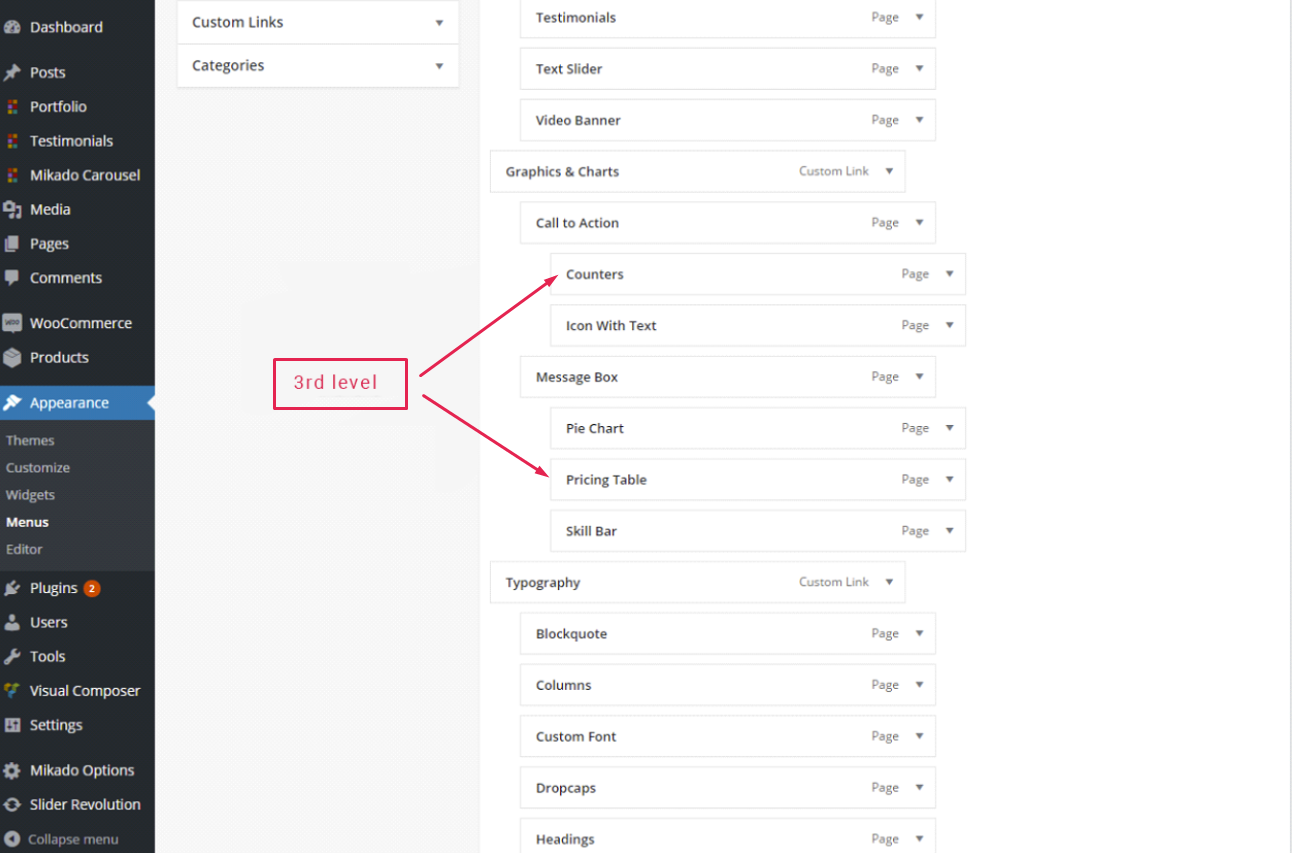Expand the Headings item arrow

click(919, 839)
